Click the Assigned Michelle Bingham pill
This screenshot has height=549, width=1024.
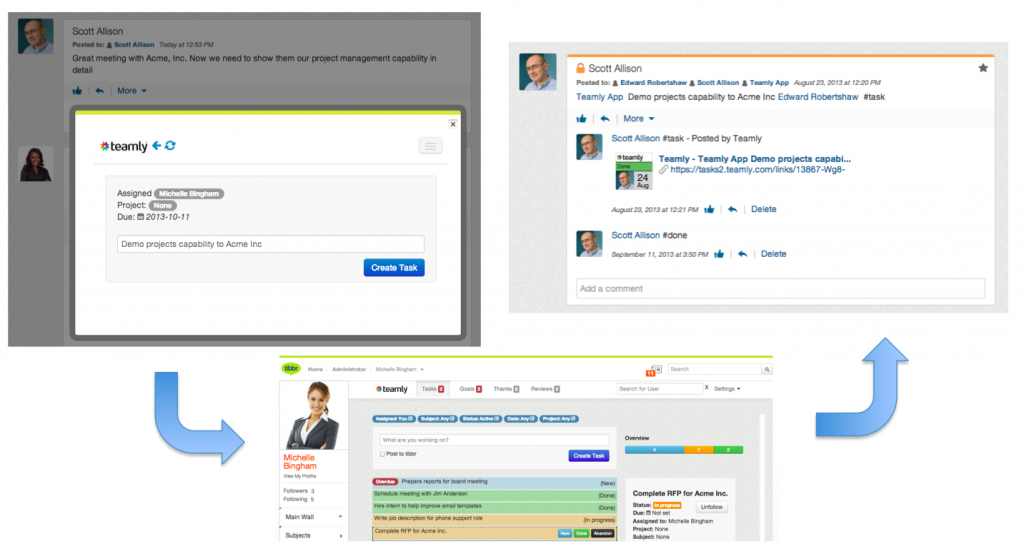tap(189, 193)
